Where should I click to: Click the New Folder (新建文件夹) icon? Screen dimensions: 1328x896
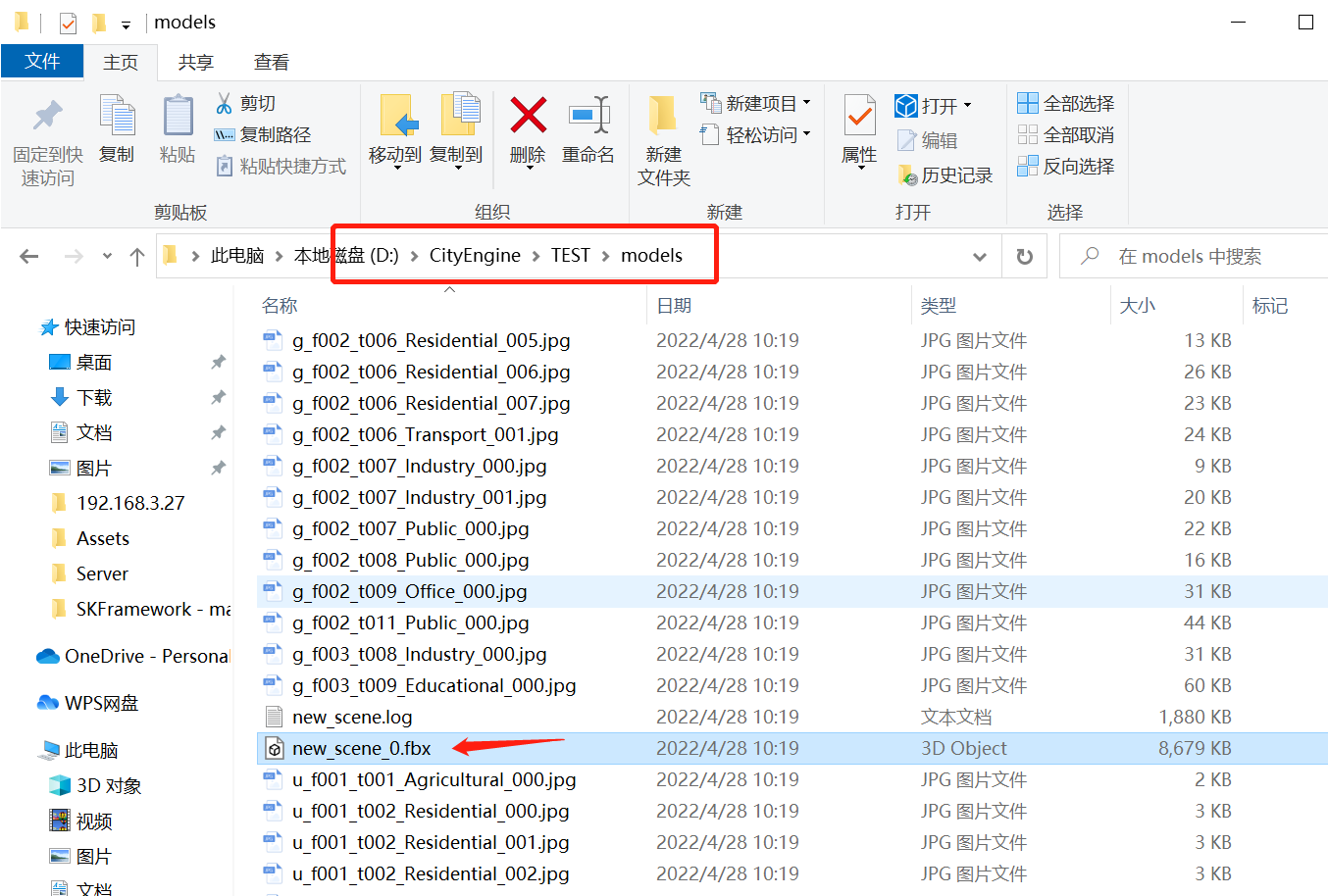662,130
